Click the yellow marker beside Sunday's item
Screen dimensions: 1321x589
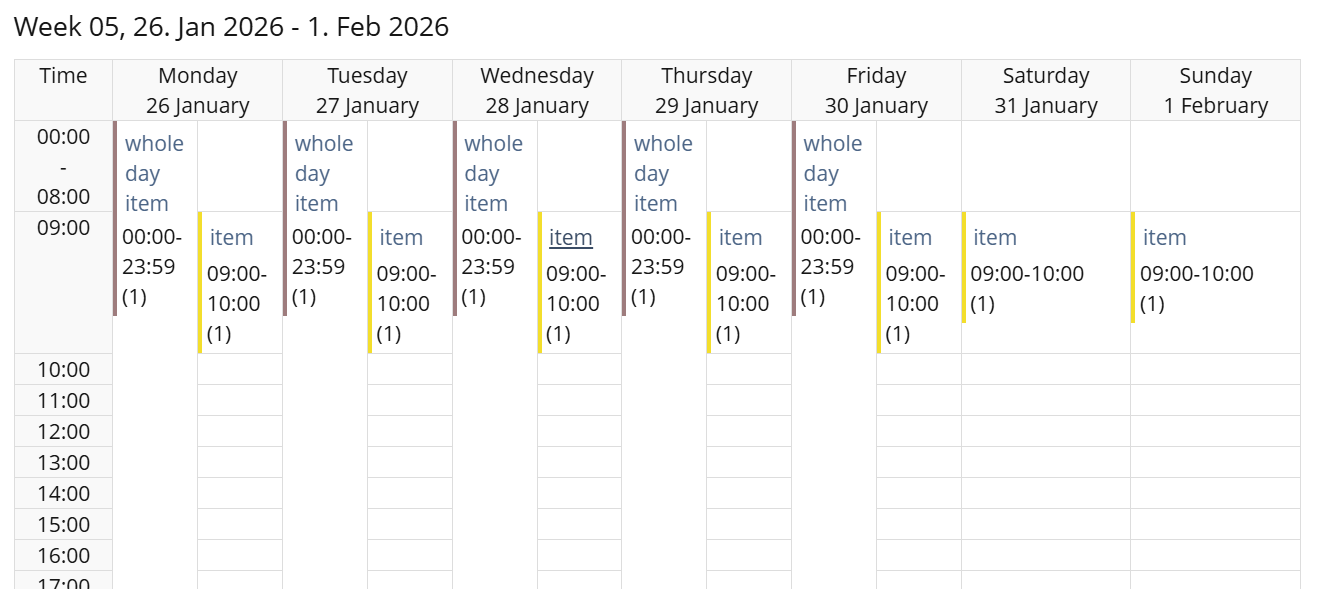(1134, 267)
